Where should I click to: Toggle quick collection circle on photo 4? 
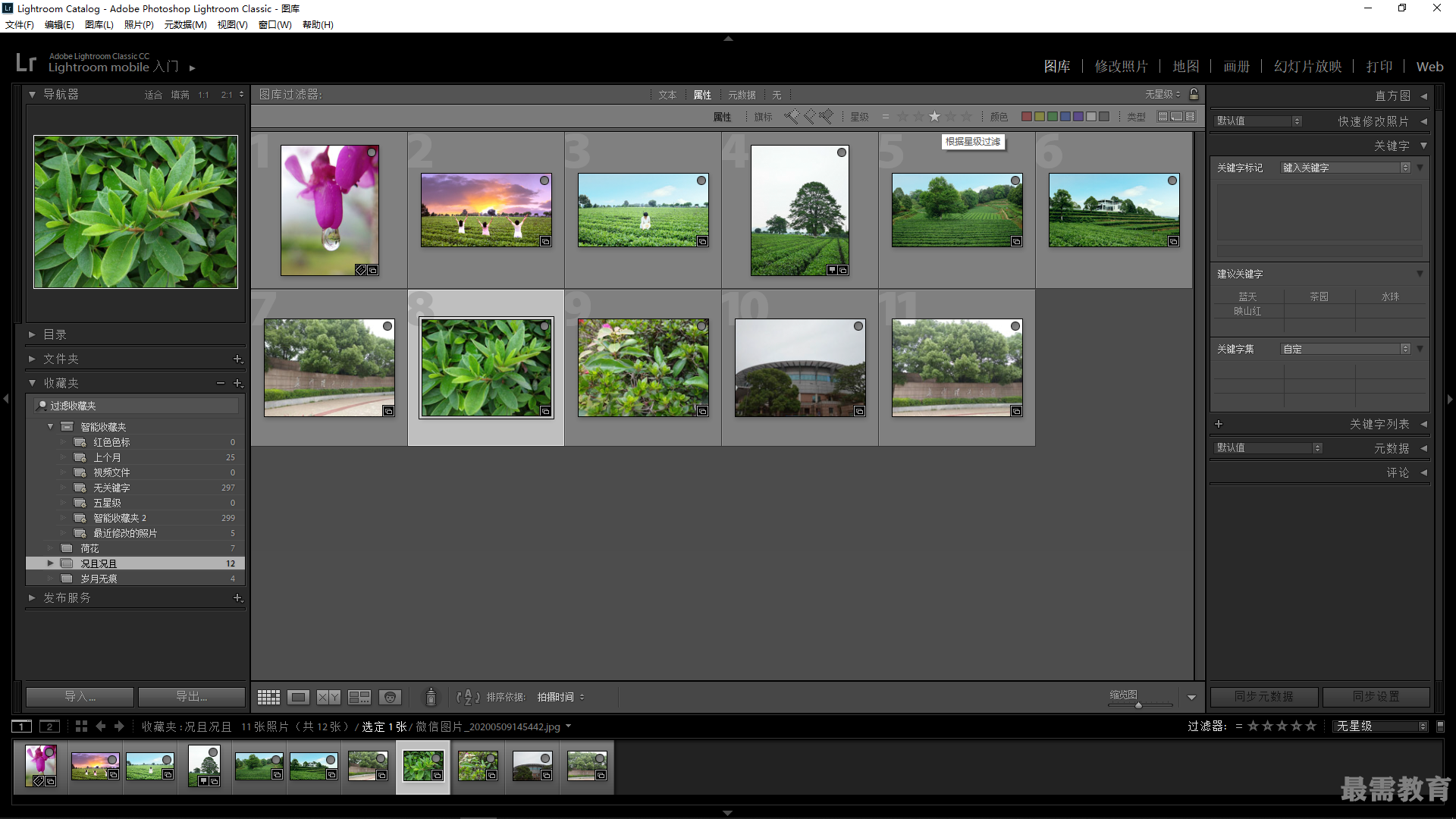842,152
